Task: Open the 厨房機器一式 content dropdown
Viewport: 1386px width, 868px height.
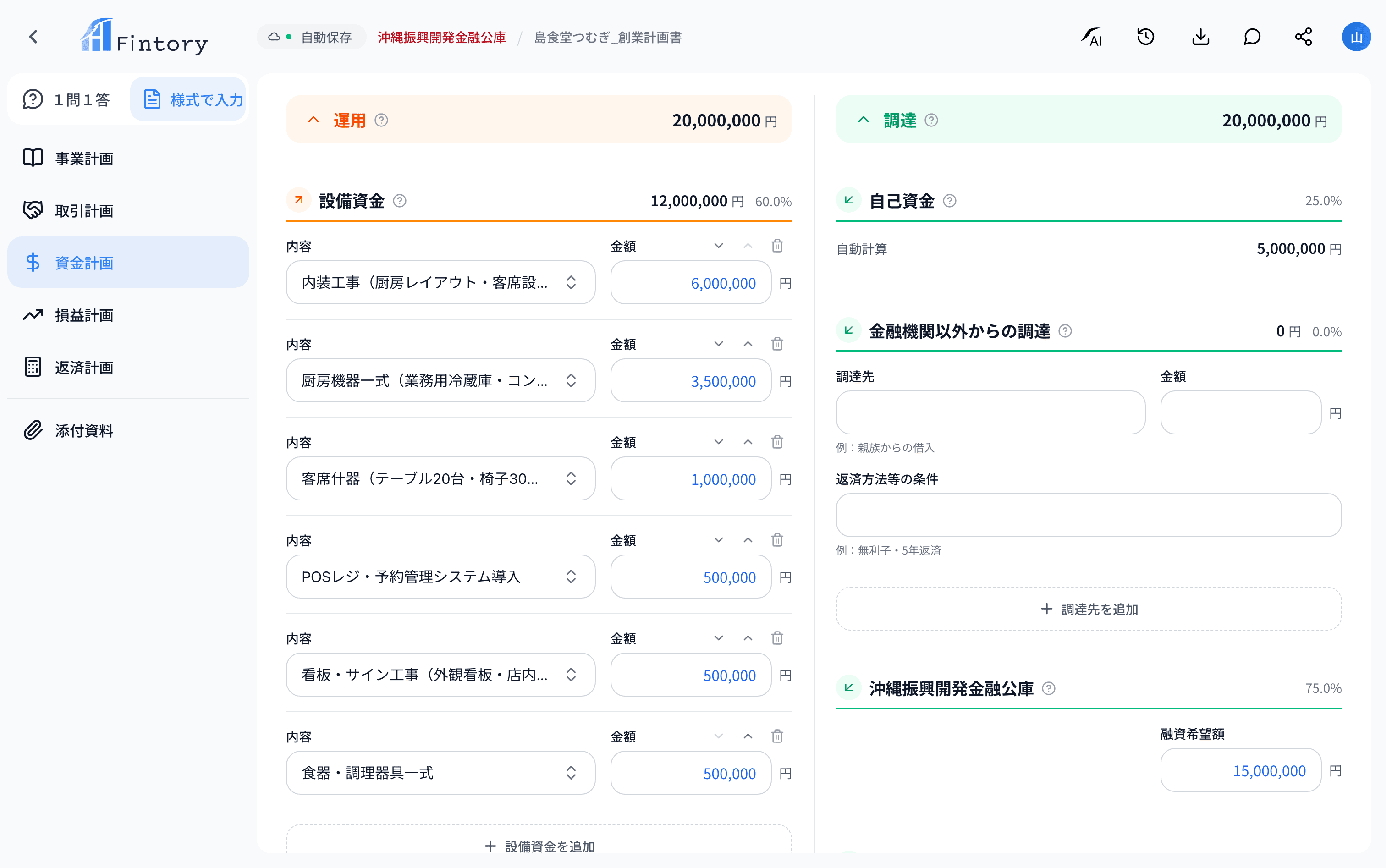Action: pyautogui.click(x=440, y=381)
